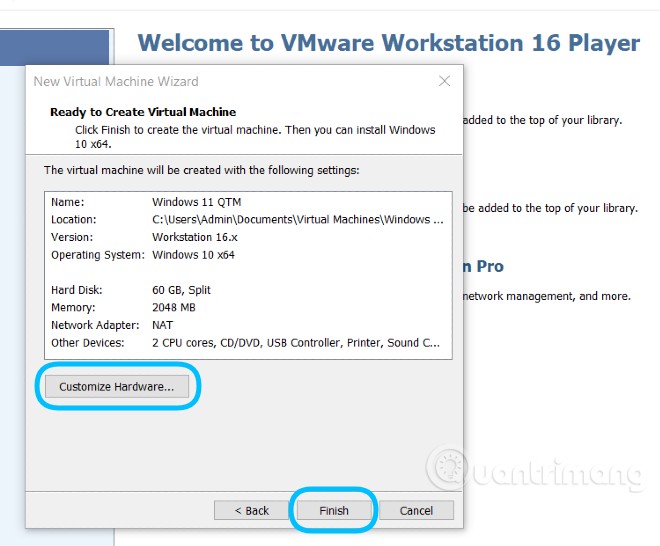Select the 'Workstation 16.x' version value
The width and height of the screenshot is (660, 546).
(x=195, y=237)
